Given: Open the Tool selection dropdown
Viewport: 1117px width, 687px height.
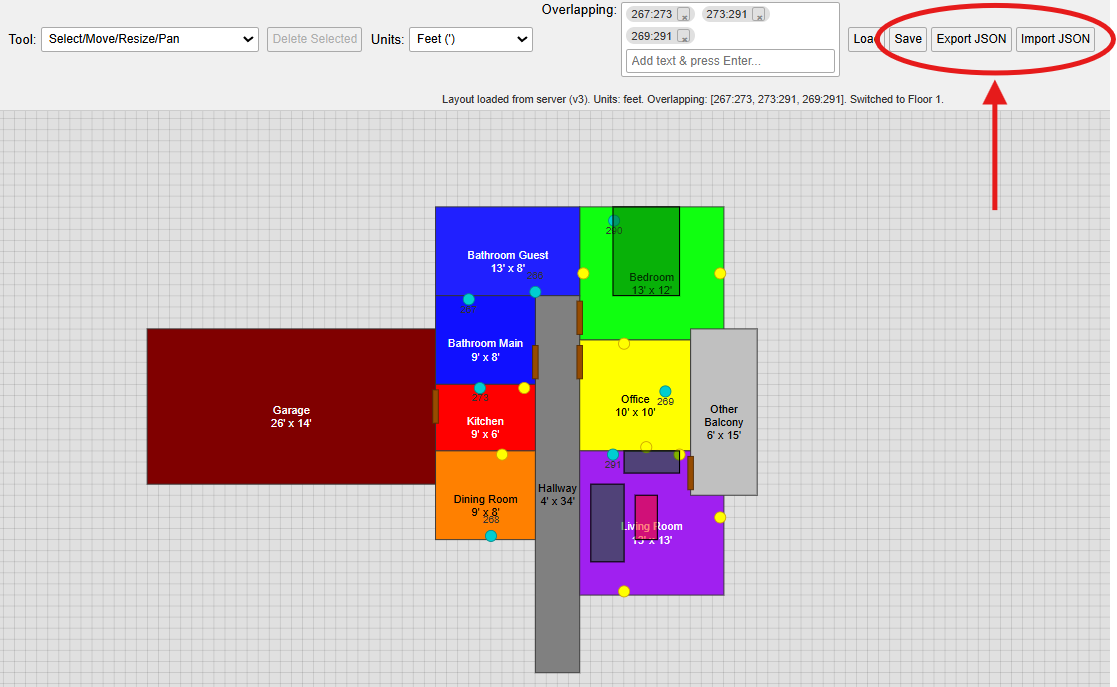Looking at the screenshot, I should [x=150, y=39].
